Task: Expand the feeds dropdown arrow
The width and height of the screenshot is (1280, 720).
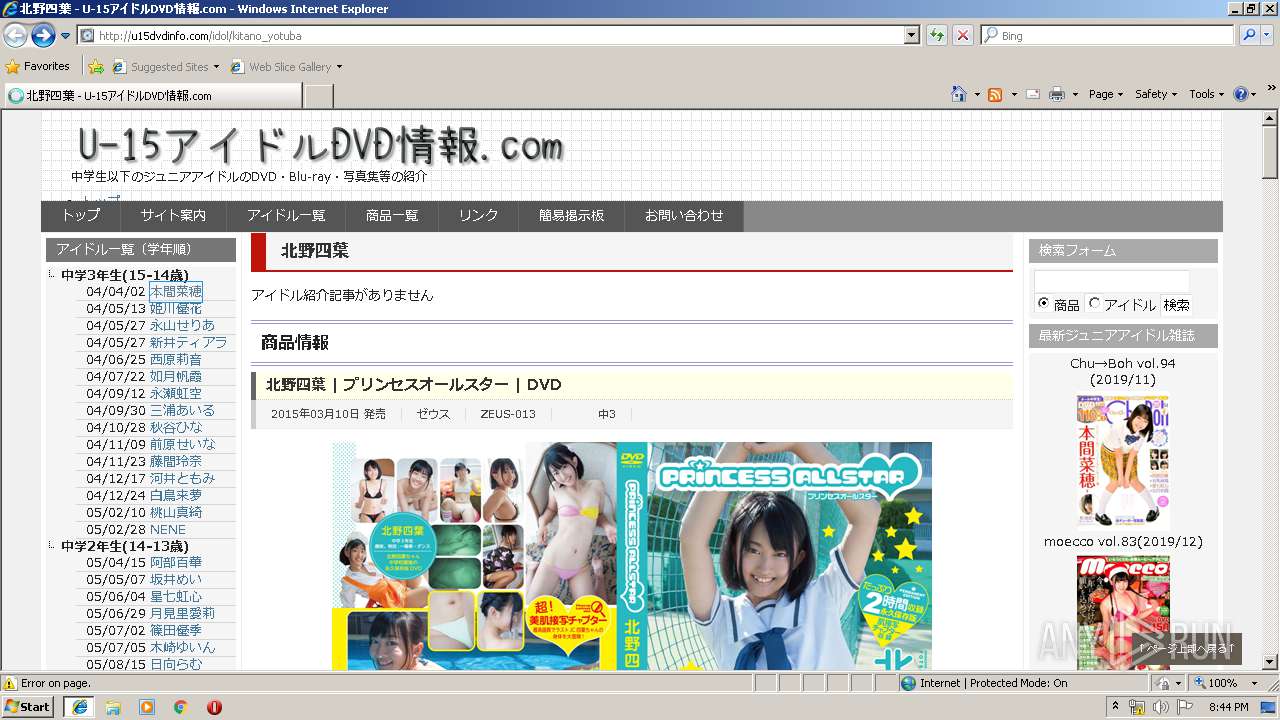Action: point(1013,94)
